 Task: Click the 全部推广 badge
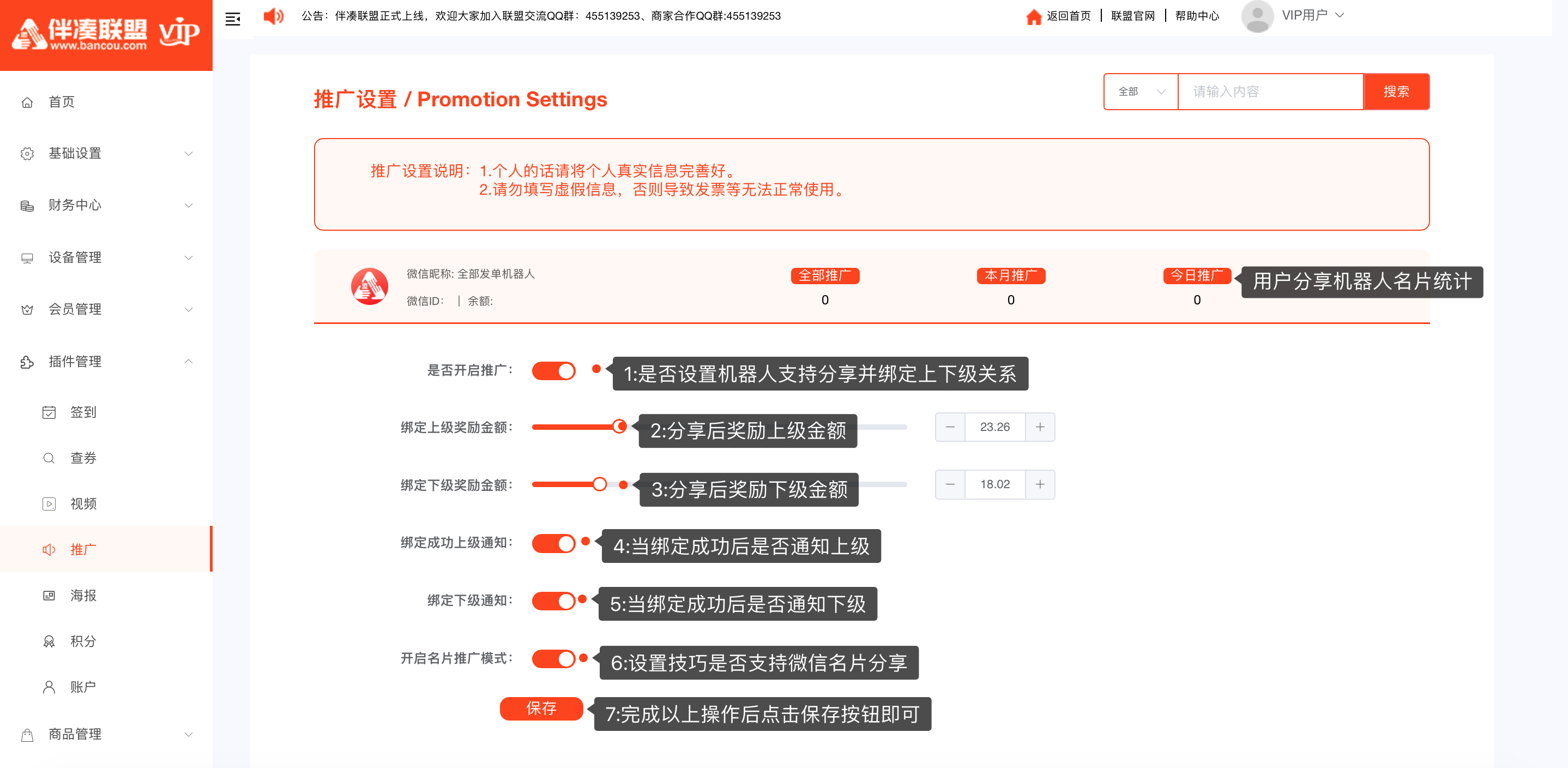pyautogui.click(x=825, y=276)
